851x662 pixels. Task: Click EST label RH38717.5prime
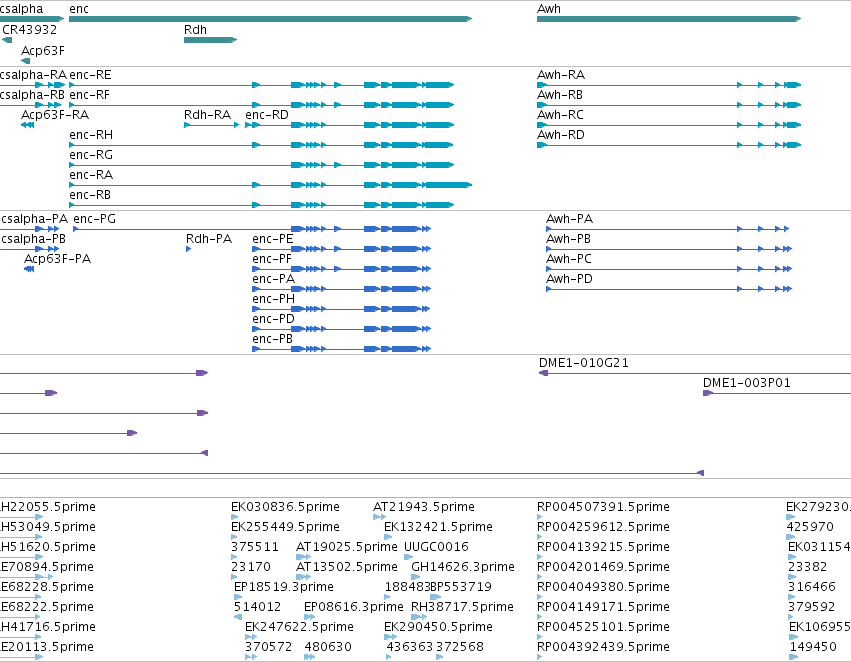click(462, 607)
